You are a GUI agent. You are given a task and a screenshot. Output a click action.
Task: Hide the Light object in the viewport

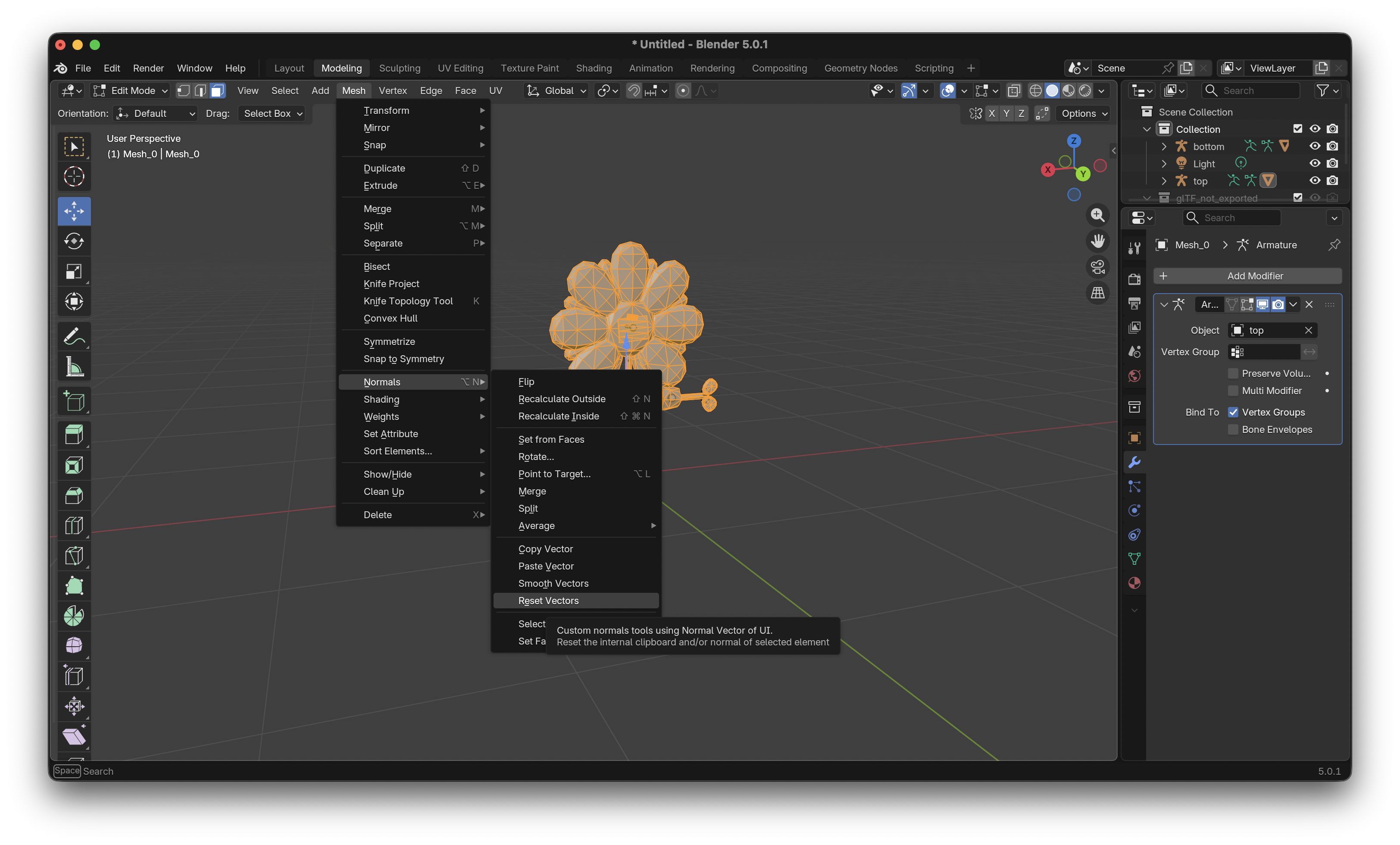pos(1314,164)
